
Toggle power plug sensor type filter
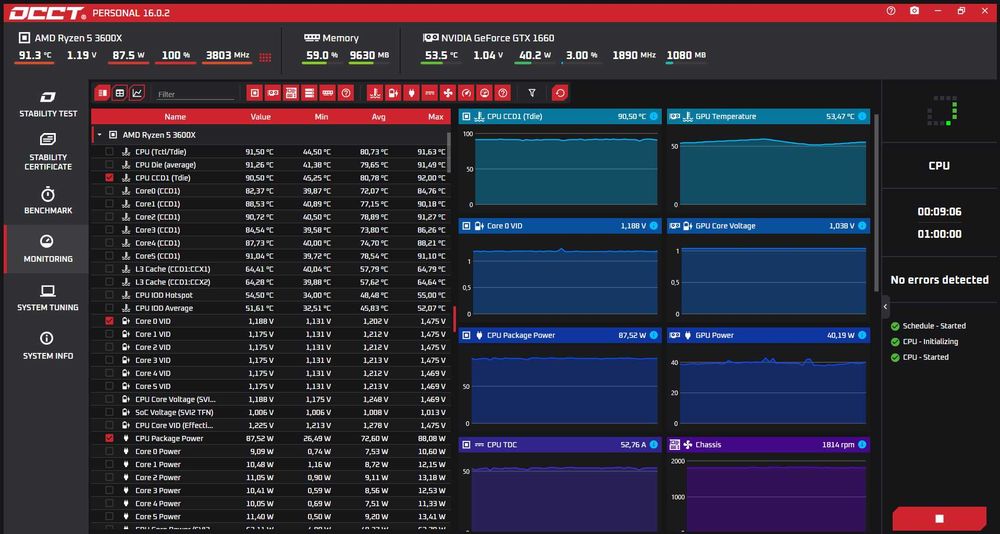[x=411, y=93]
